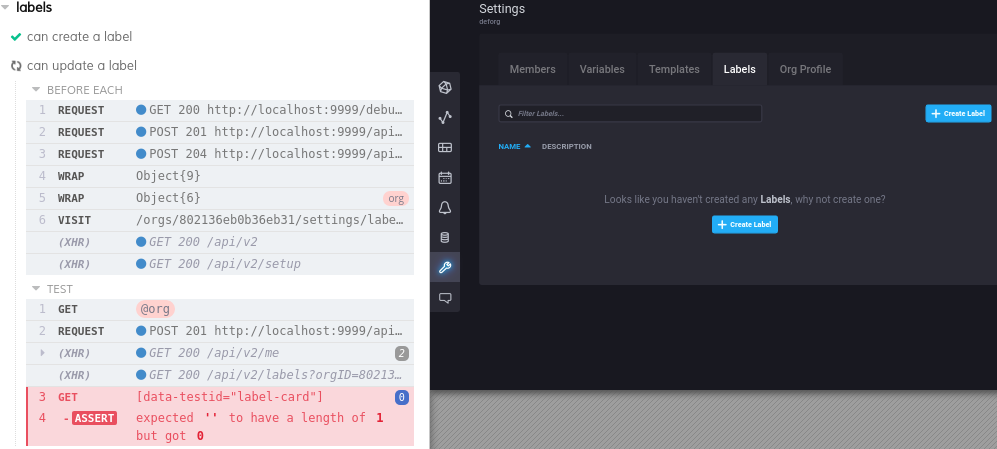
Task: Open the Org Profile tab
Action: tap(805, 69)
